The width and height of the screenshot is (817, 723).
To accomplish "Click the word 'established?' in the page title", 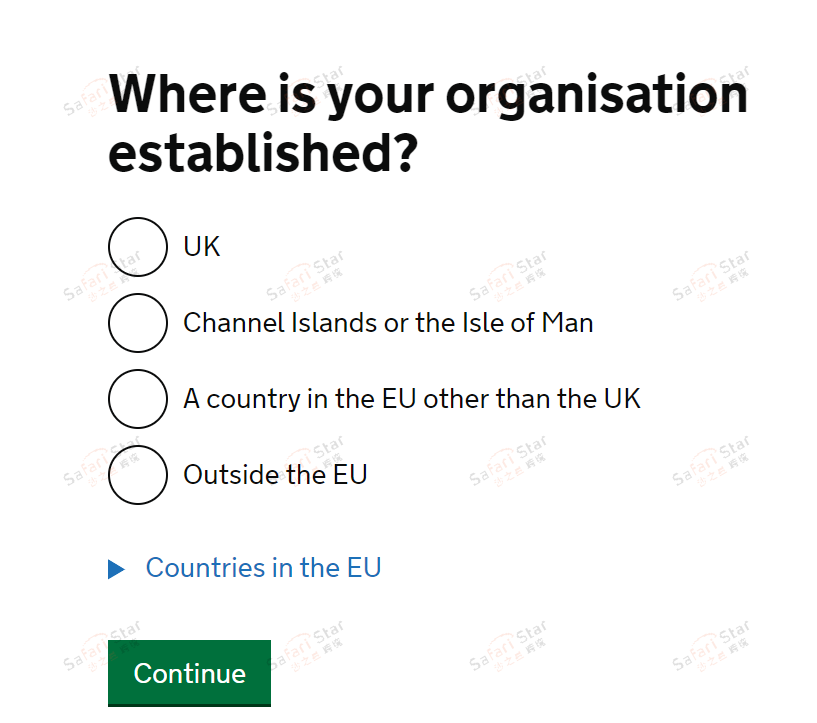I will pyautogui.click(x=261, y=156).
